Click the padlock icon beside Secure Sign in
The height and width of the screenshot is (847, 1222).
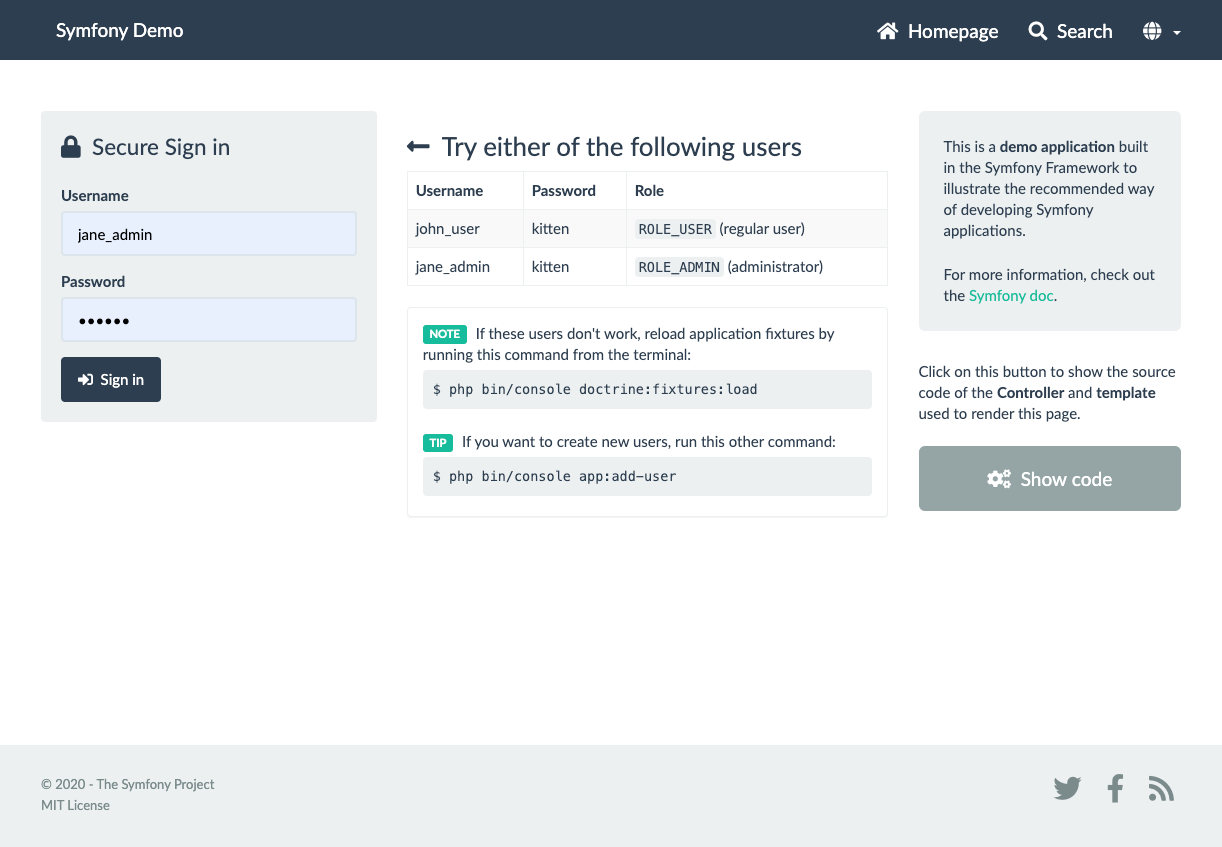coord(70,146)
